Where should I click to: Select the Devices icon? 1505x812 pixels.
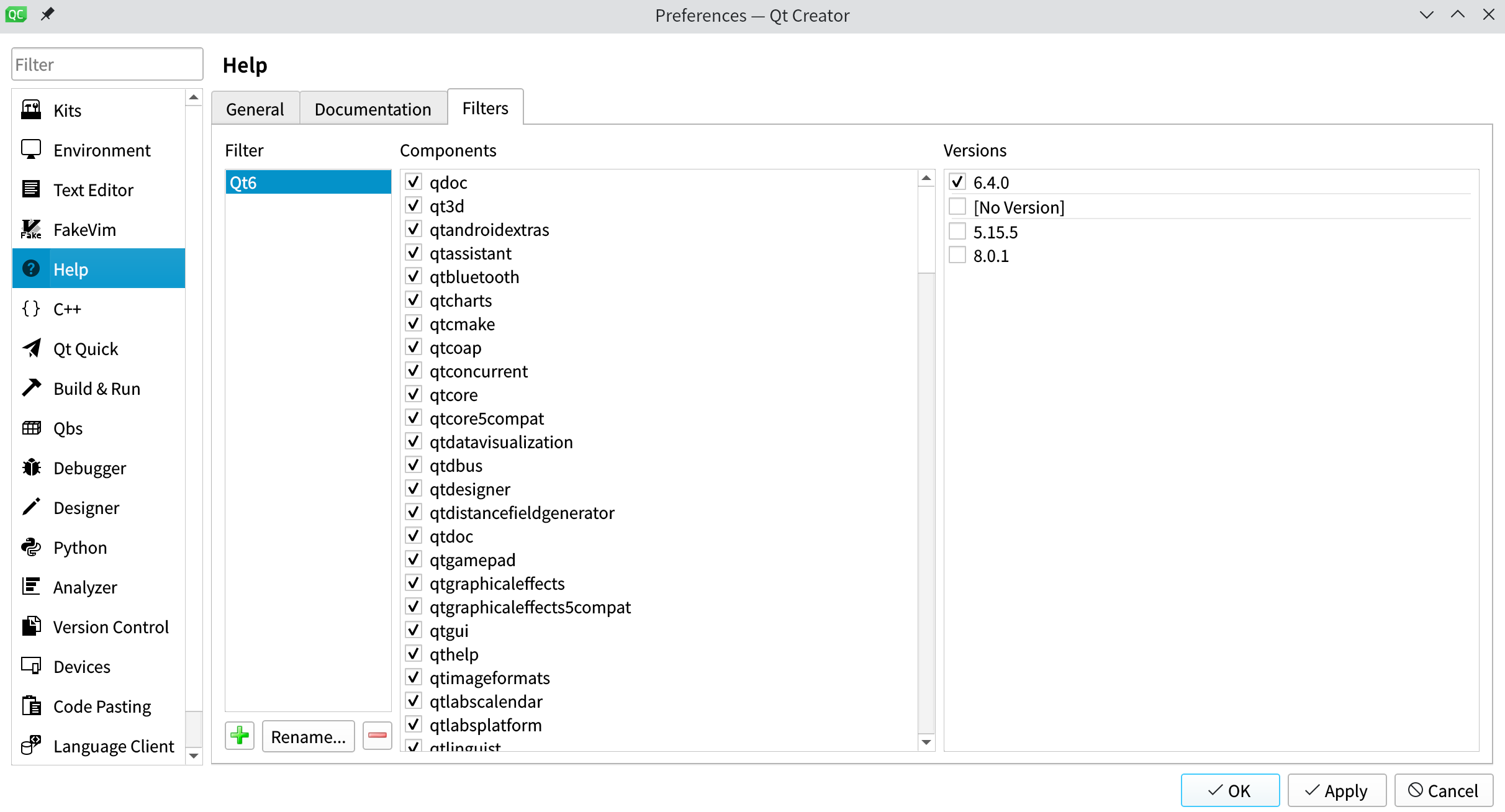(x=31, y=666)
